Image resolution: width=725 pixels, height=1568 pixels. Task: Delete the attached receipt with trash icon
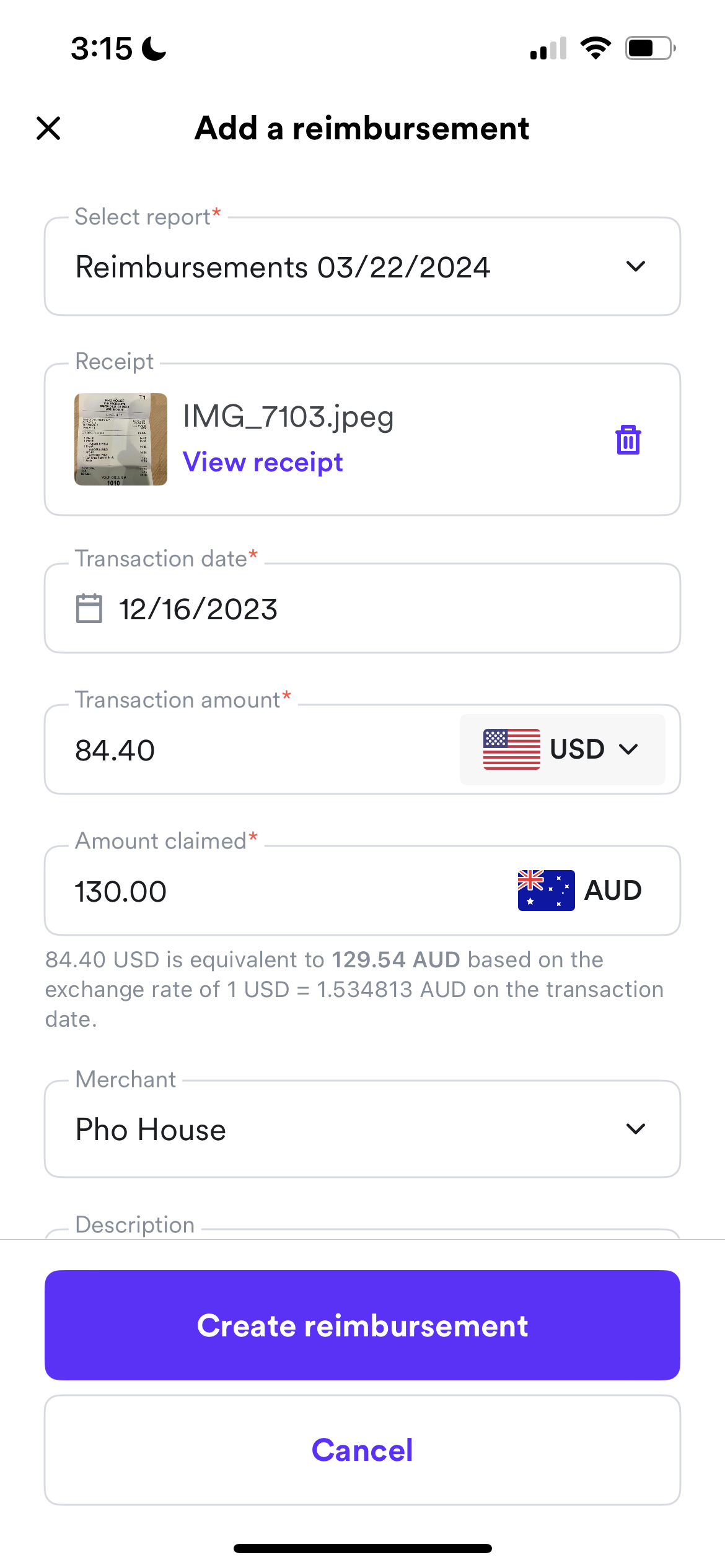(628, 440)
